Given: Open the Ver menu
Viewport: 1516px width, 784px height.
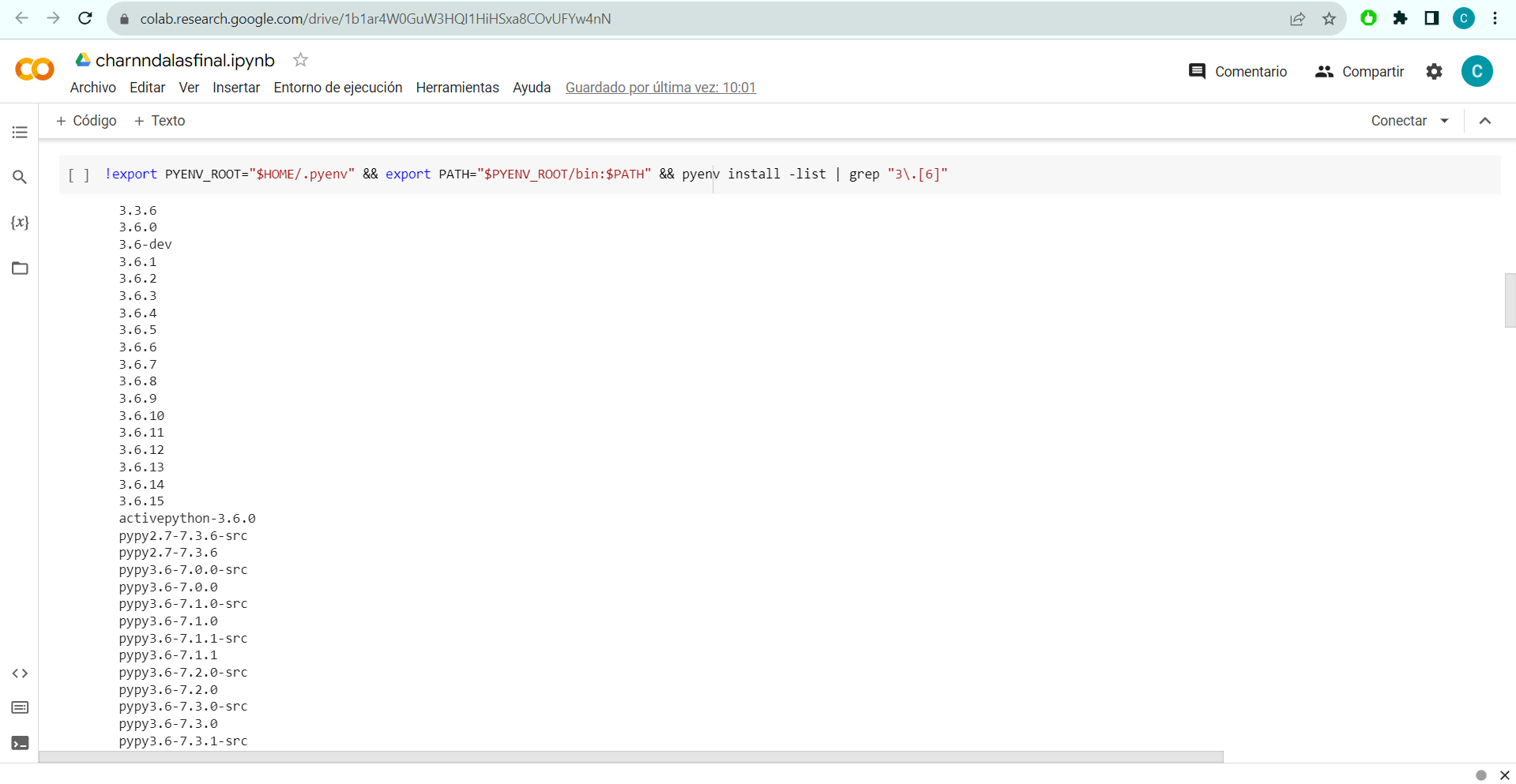Looking at the screenshot, I should pyautogui.click(x=189, y=88).
